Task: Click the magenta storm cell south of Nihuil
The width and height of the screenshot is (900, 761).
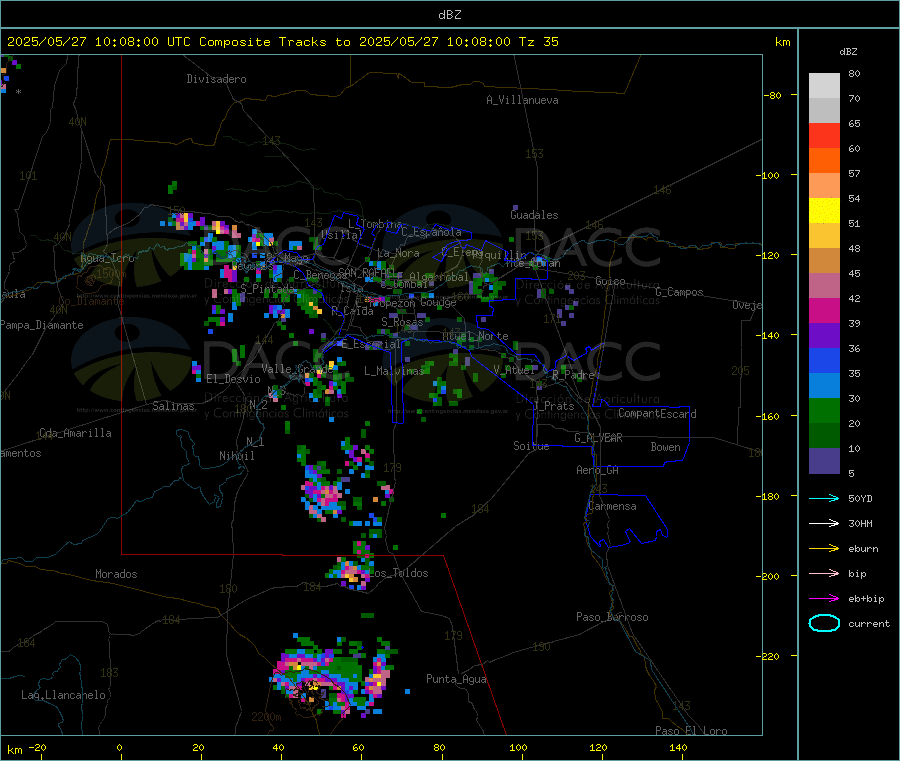Action: (324, 494)
